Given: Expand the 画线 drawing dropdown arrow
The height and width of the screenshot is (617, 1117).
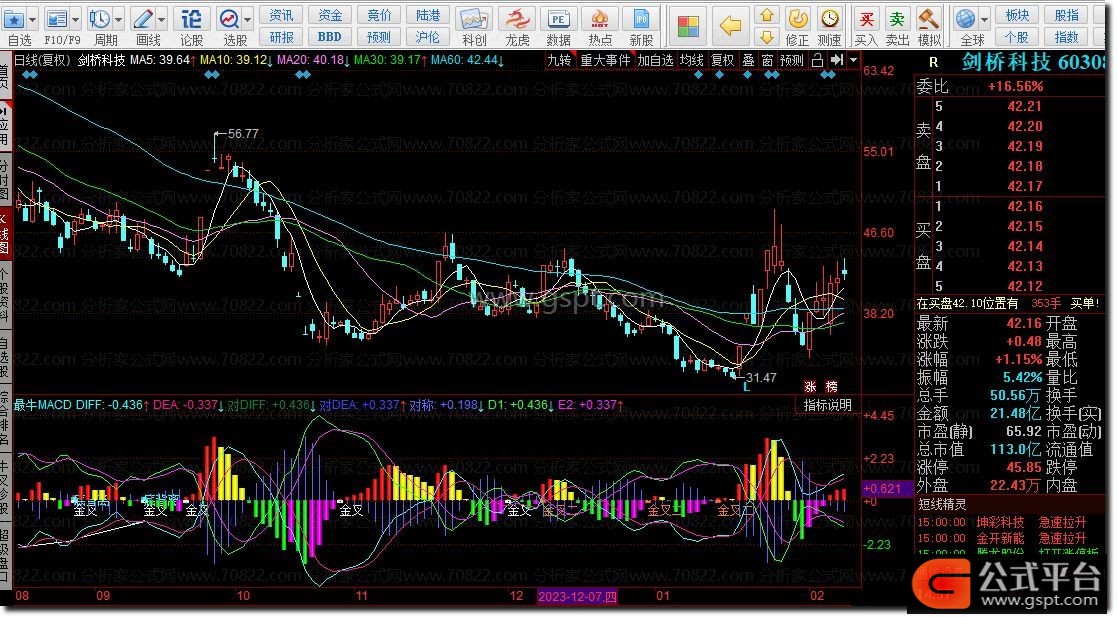Looking at the screenshot, I should [162, 19].
